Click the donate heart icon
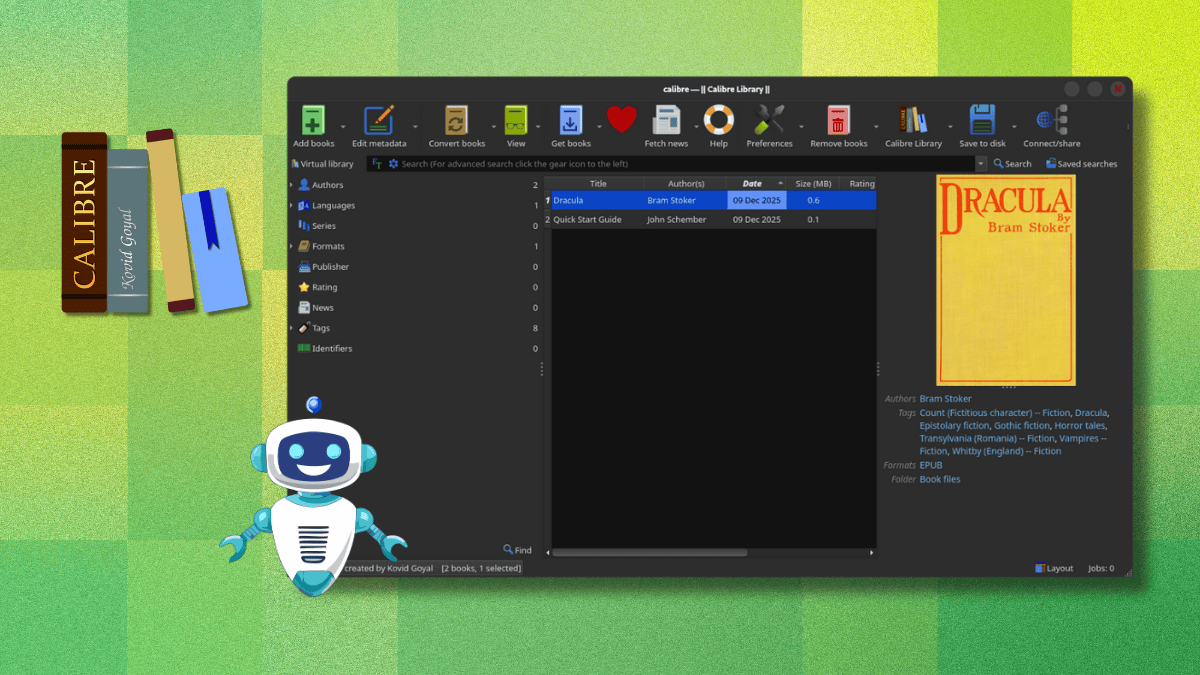1200x675 pixels. pos(620,118)
